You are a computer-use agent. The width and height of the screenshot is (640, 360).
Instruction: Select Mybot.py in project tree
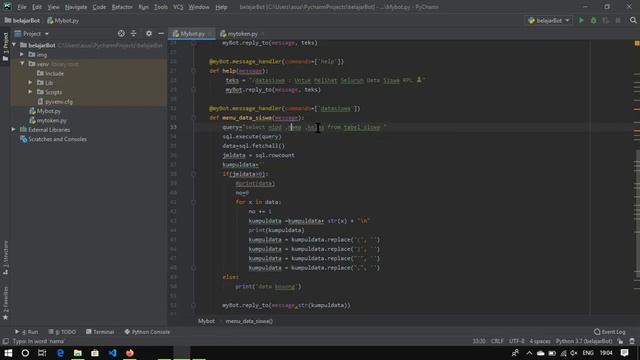point(45,111)
